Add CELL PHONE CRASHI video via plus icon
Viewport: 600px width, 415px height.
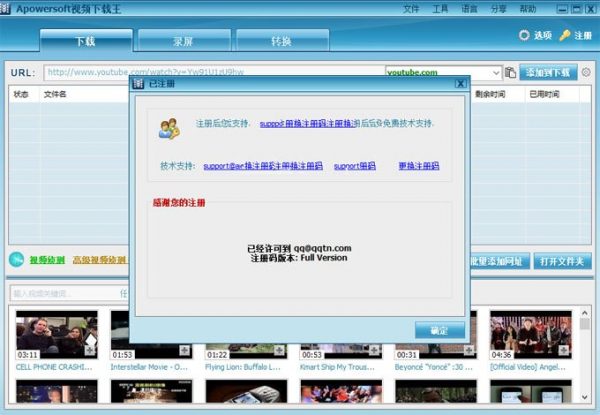pyautogui.click(x=90, y=350)
